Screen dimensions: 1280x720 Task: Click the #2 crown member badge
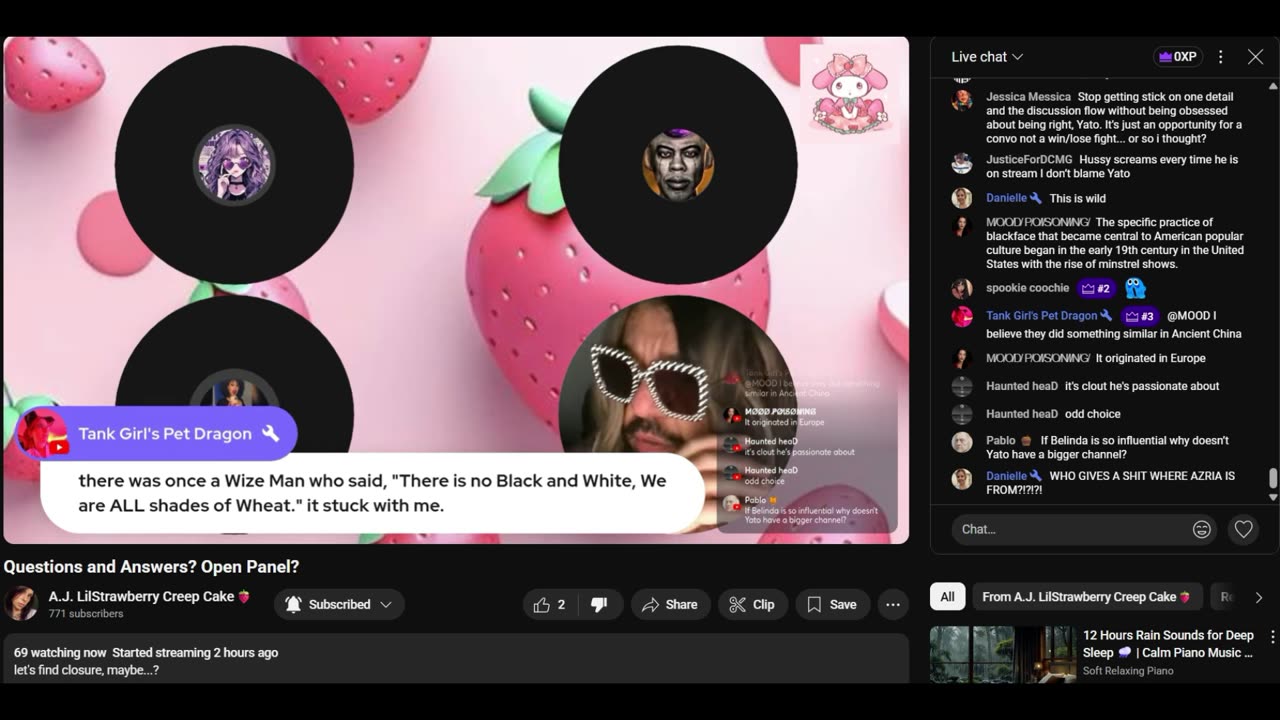pos(1096,288)
